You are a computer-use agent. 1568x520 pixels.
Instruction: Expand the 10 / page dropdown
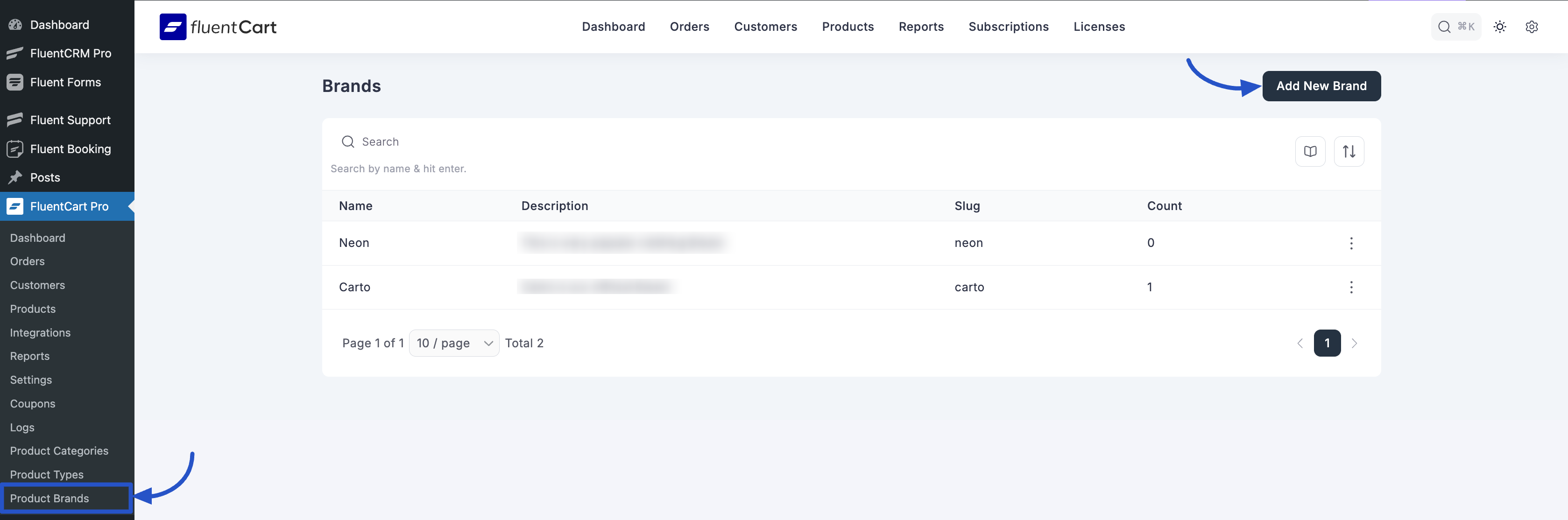coord(453,343)
